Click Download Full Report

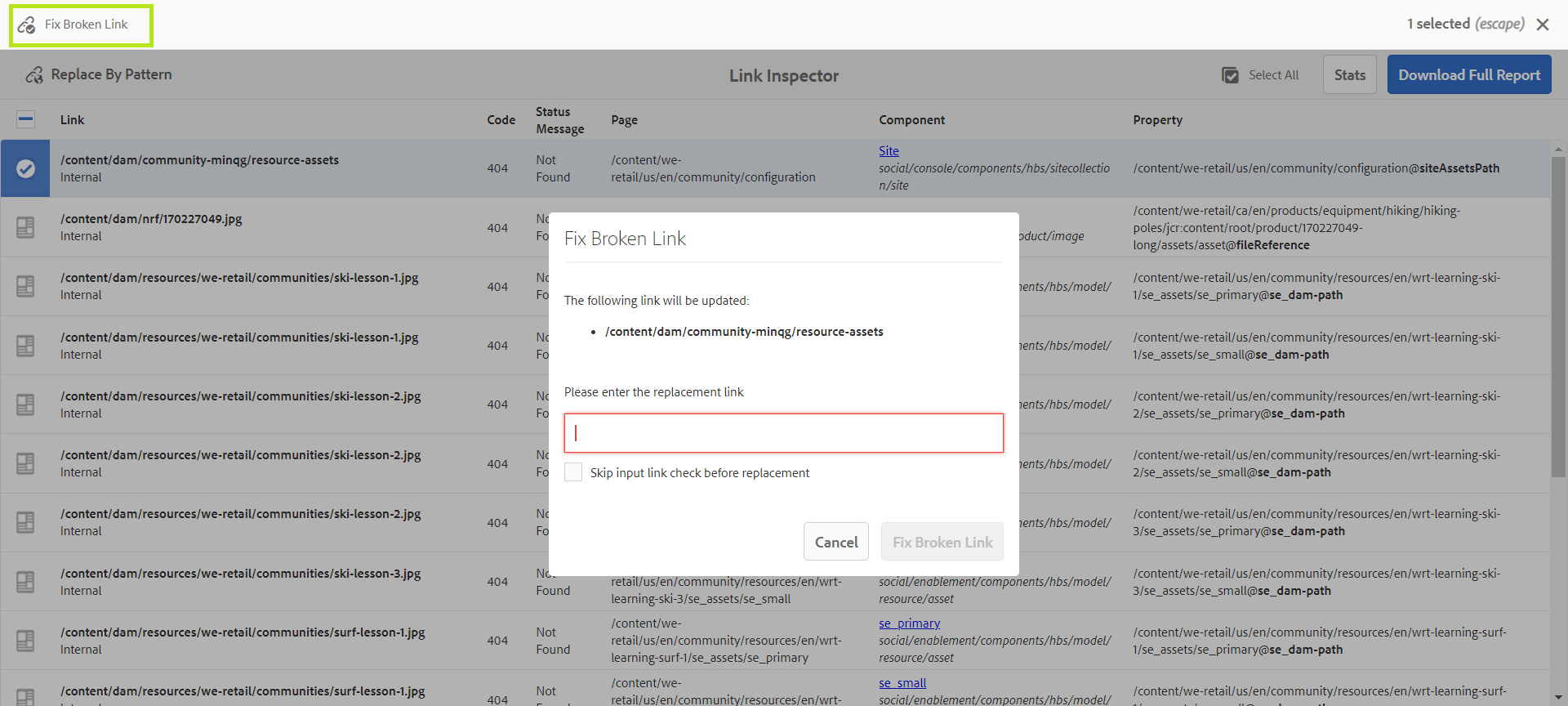click(1469, 74)
